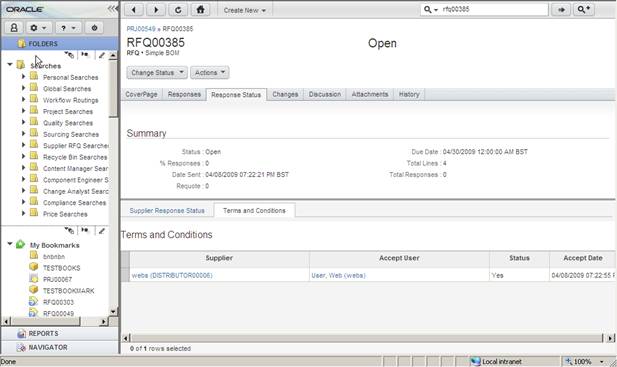The image size is (617, 367).
Task: Open the Supplier RFQ Searches folder
Action: pos(75,146)
